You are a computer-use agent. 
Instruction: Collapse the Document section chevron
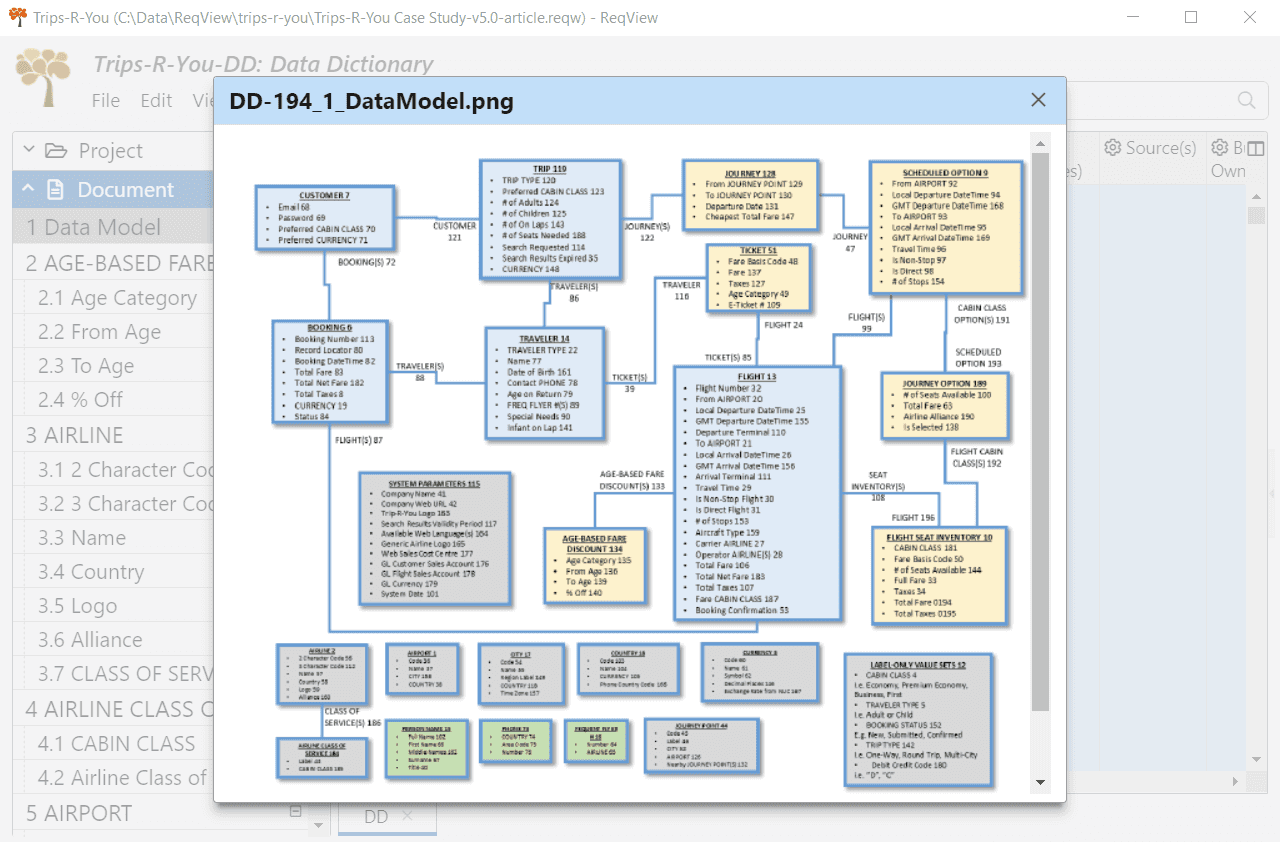[x=28, y=189]
